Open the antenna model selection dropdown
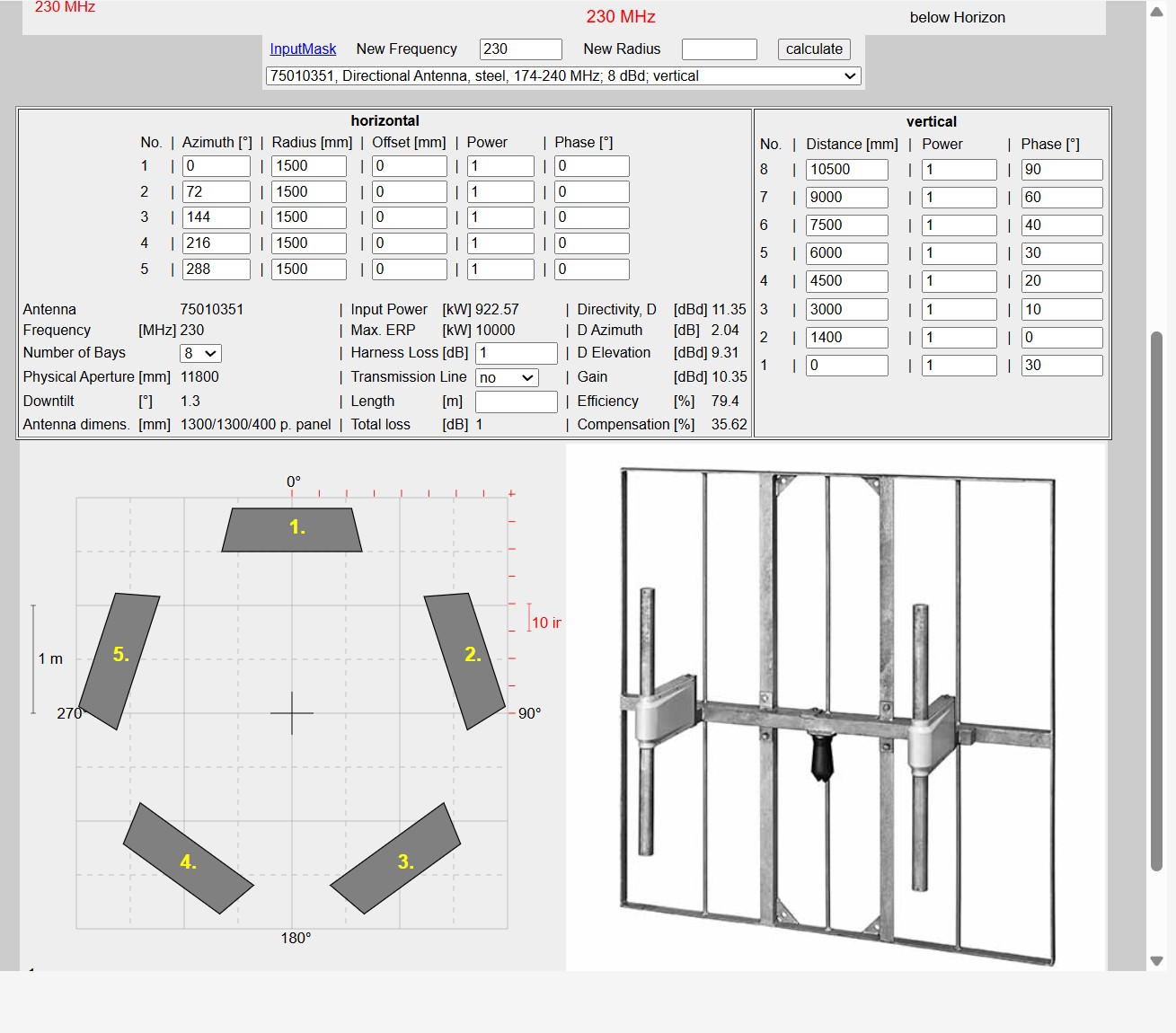Image resolution: width=1176 pixels, height=1033 pixels. pyautogui.click(x=563, y=76)
